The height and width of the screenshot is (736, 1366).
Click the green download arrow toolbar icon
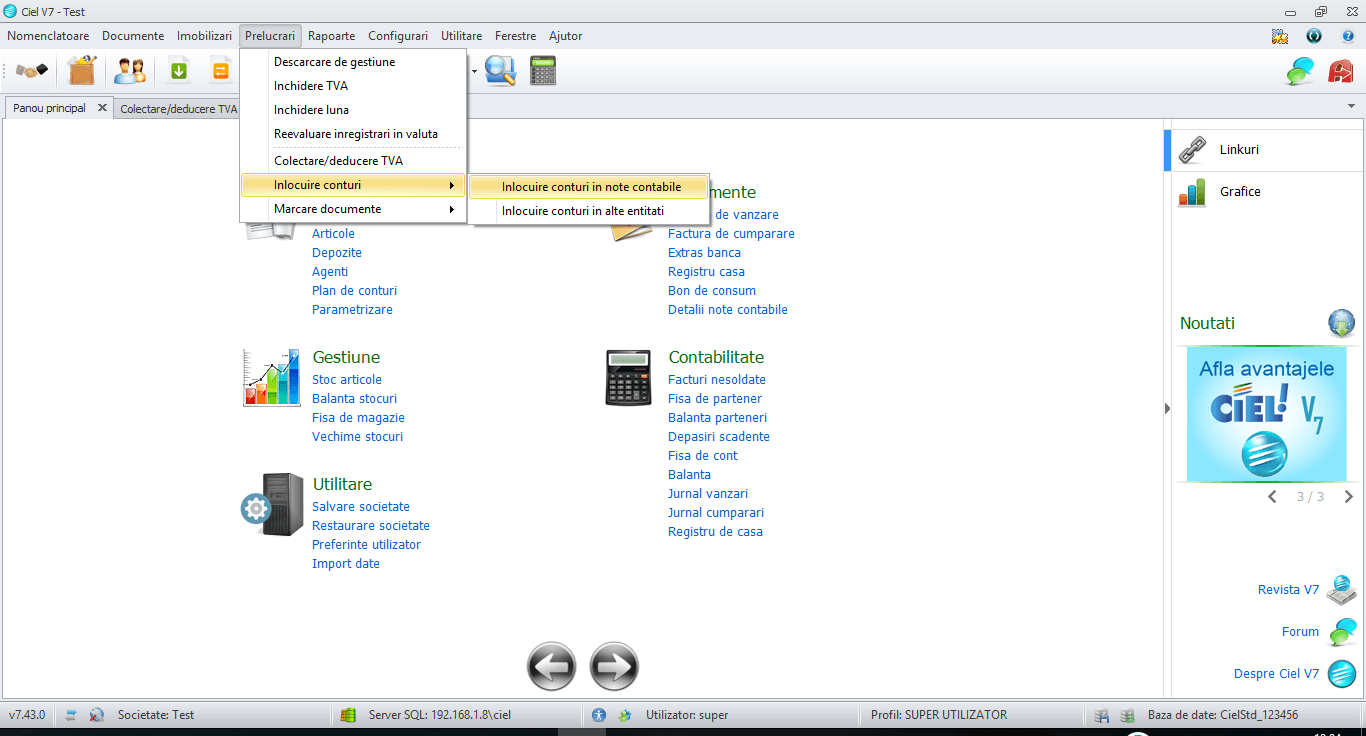point(179,71)
